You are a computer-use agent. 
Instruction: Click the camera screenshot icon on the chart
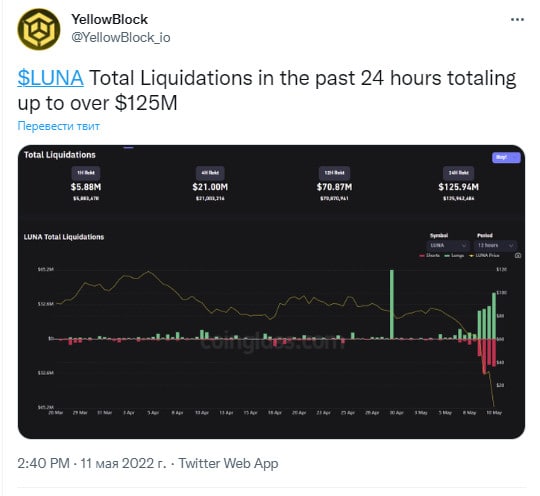click(x=518, y=256)
